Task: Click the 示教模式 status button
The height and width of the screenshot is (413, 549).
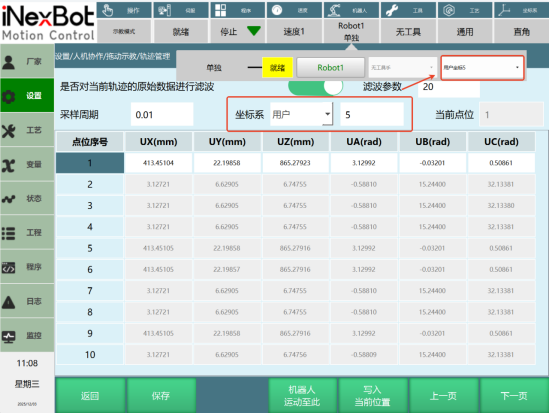Action: tap(124, 32)
